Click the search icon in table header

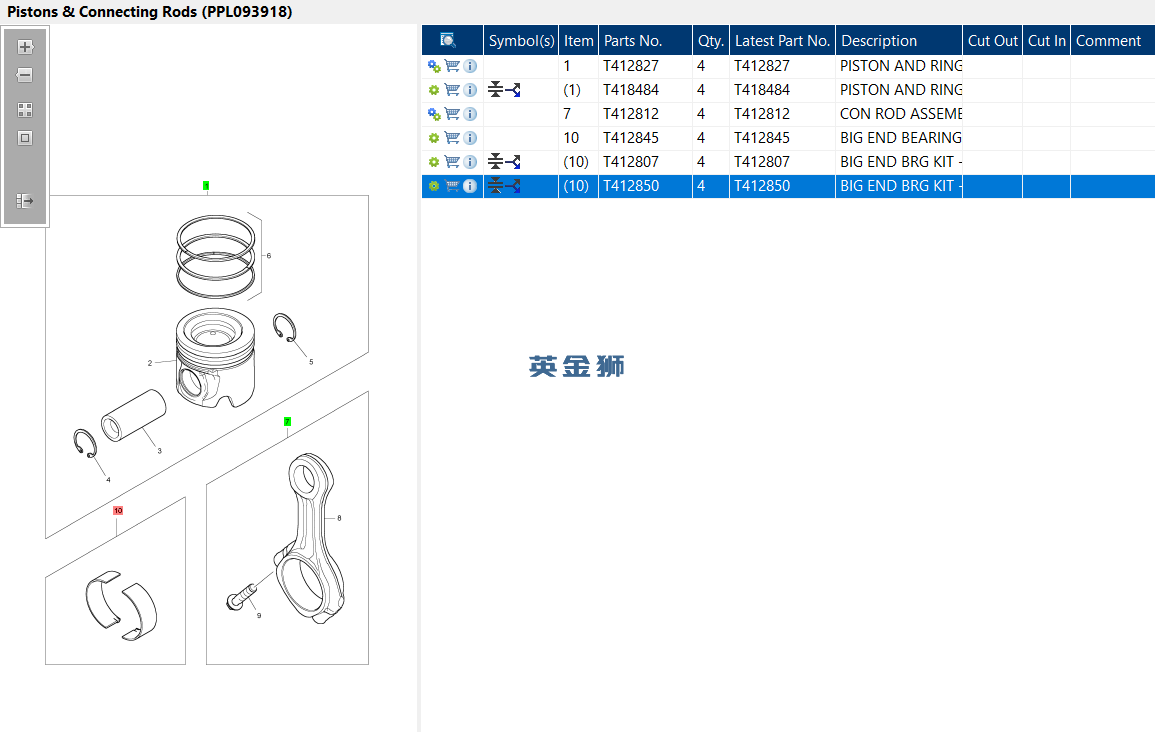(x=447, y=41)
